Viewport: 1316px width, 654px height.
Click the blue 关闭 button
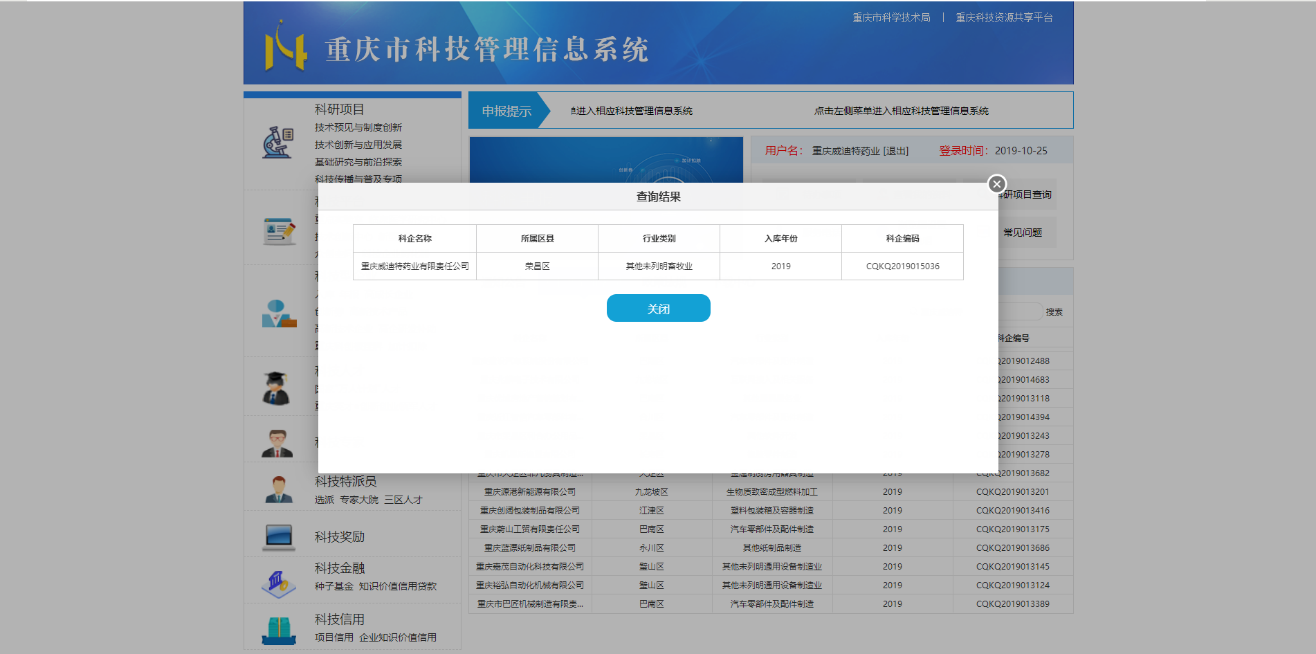coord(658,309)
